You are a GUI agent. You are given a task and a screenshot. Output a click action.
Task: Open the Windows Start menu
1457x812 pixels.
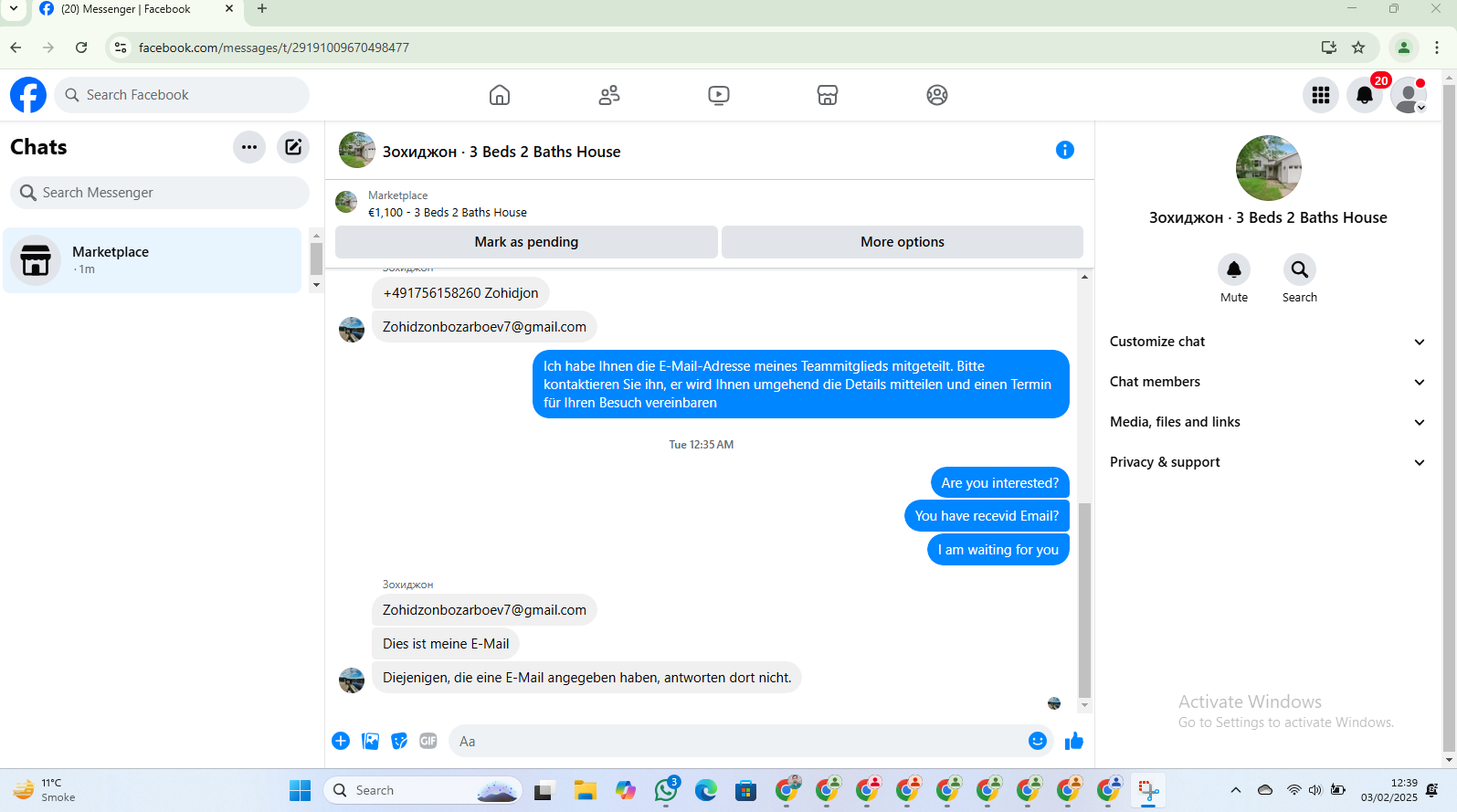coord(301,790)
